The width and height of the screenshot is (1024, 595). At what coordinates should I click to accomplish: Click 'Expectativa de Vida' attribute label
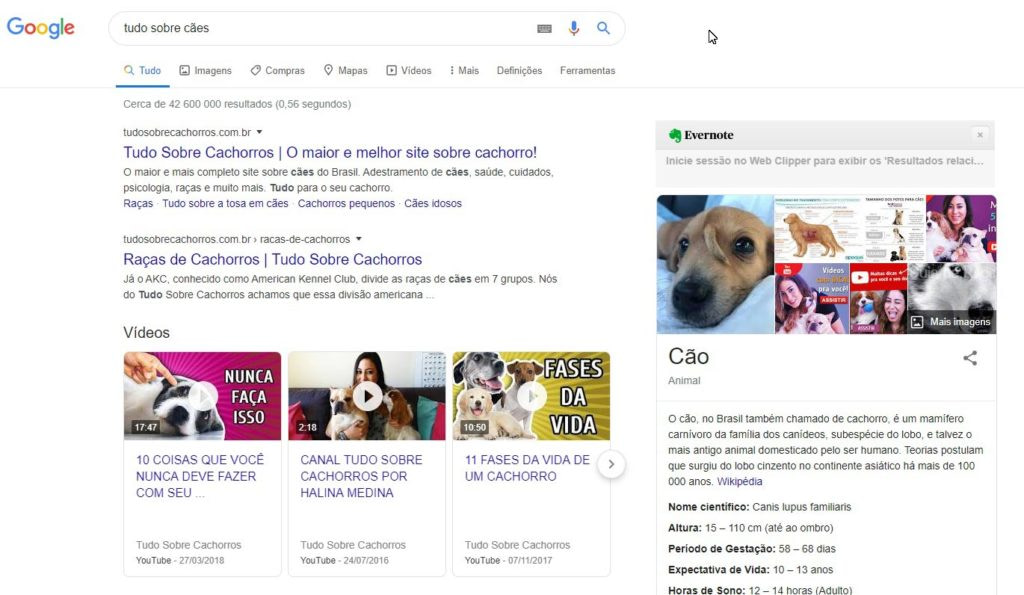[x=718, y=570]
